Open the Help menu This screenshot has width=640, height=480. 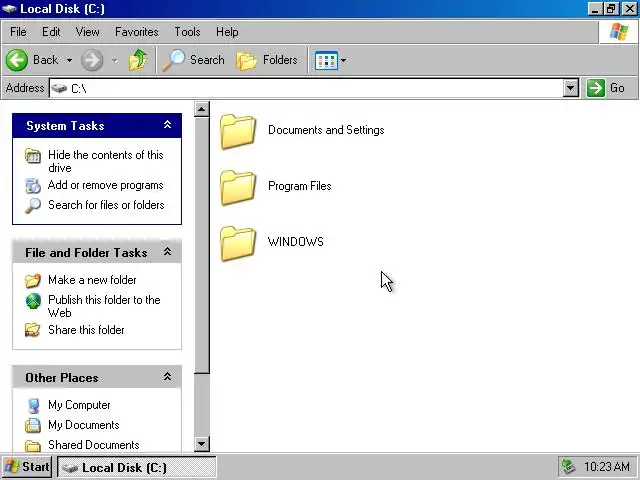227,32
